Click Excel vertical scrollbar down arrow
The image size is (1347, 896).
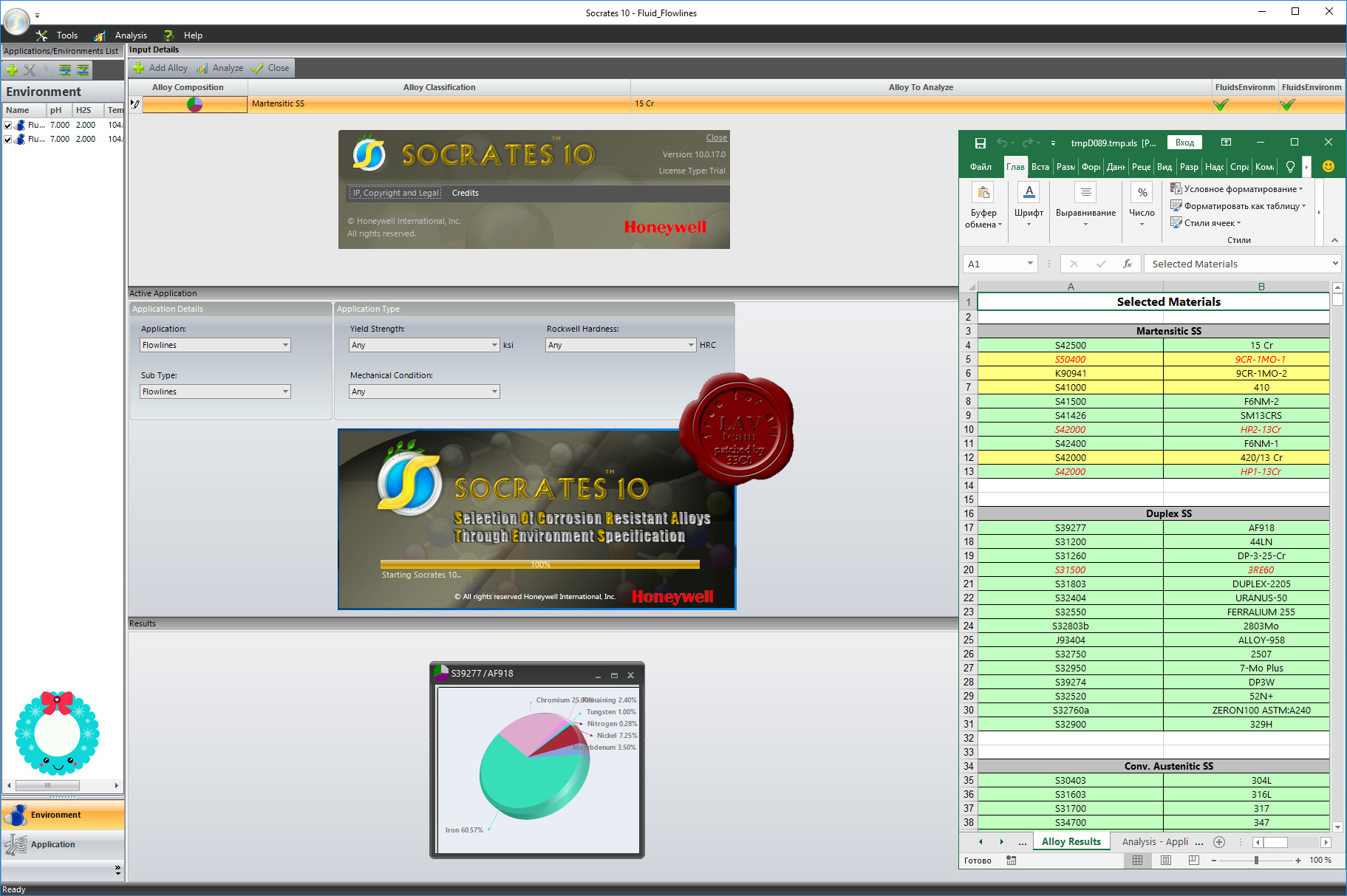1337,827
